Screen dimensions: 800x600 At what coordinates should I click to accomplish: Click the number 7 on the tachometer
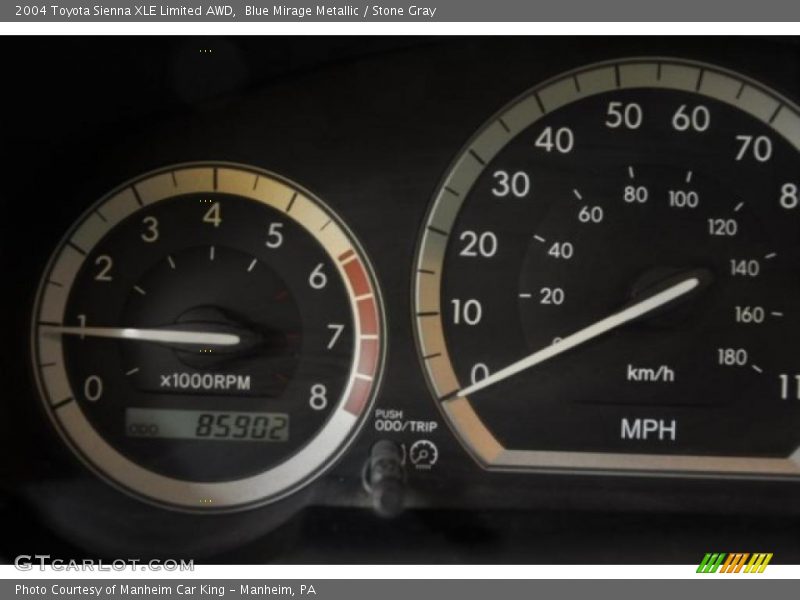point(335,336)
